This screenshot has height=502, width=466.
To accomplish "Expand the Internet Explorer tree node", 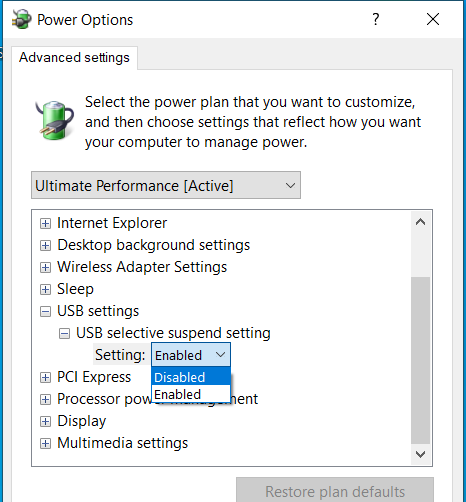I will [x=45, y=223].
